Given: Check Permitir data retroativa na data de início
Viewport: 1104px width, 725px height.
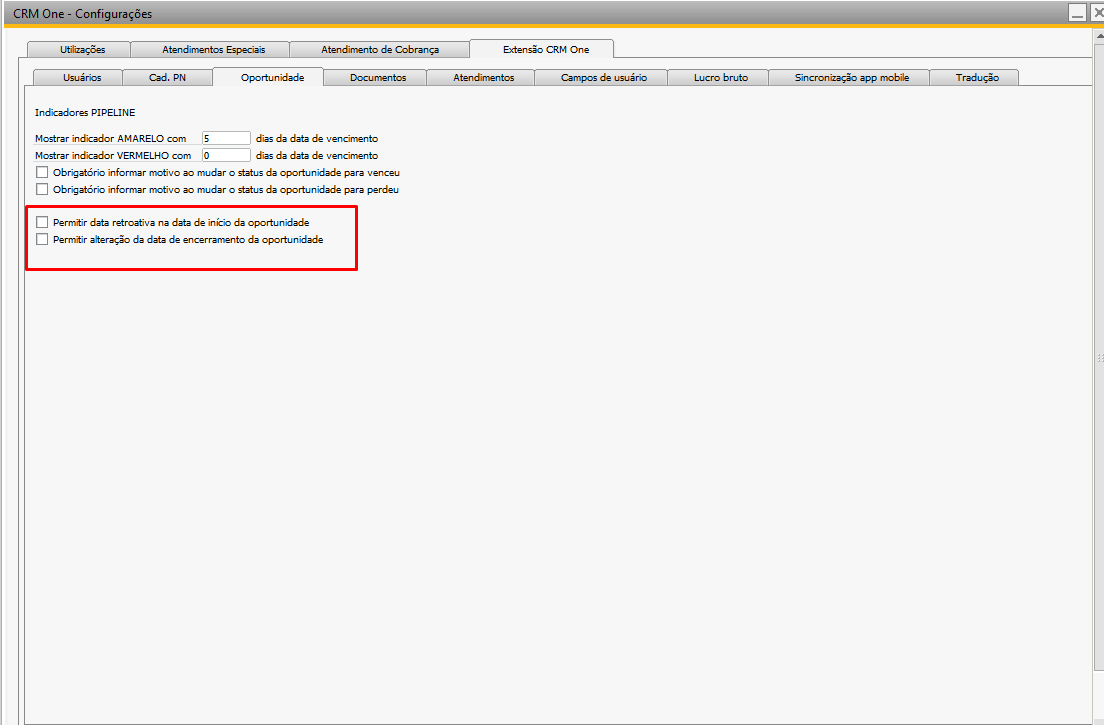Looking at the screenshot, I should (x=42, y=222).
